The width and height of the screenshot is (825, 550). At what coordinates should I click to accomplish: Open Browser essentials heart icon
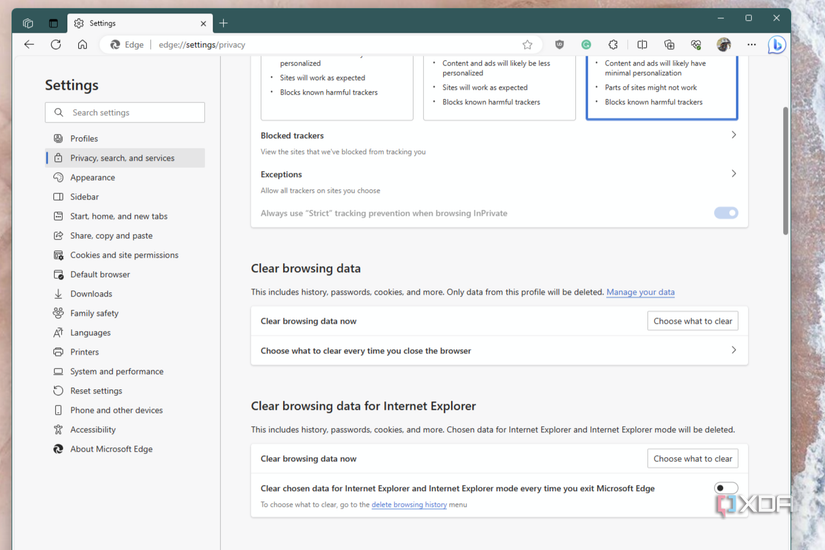tap(696, 45)
